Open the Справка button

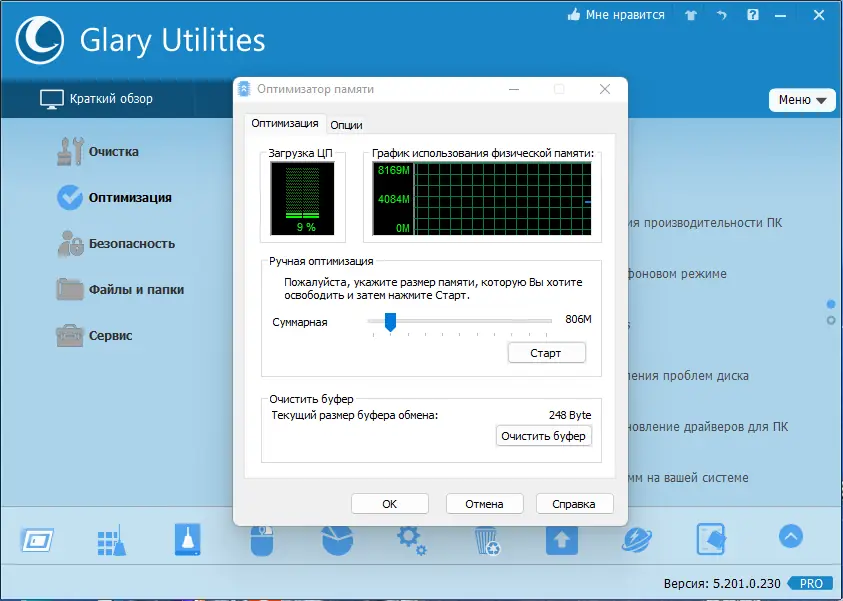[x=574, y=504]
